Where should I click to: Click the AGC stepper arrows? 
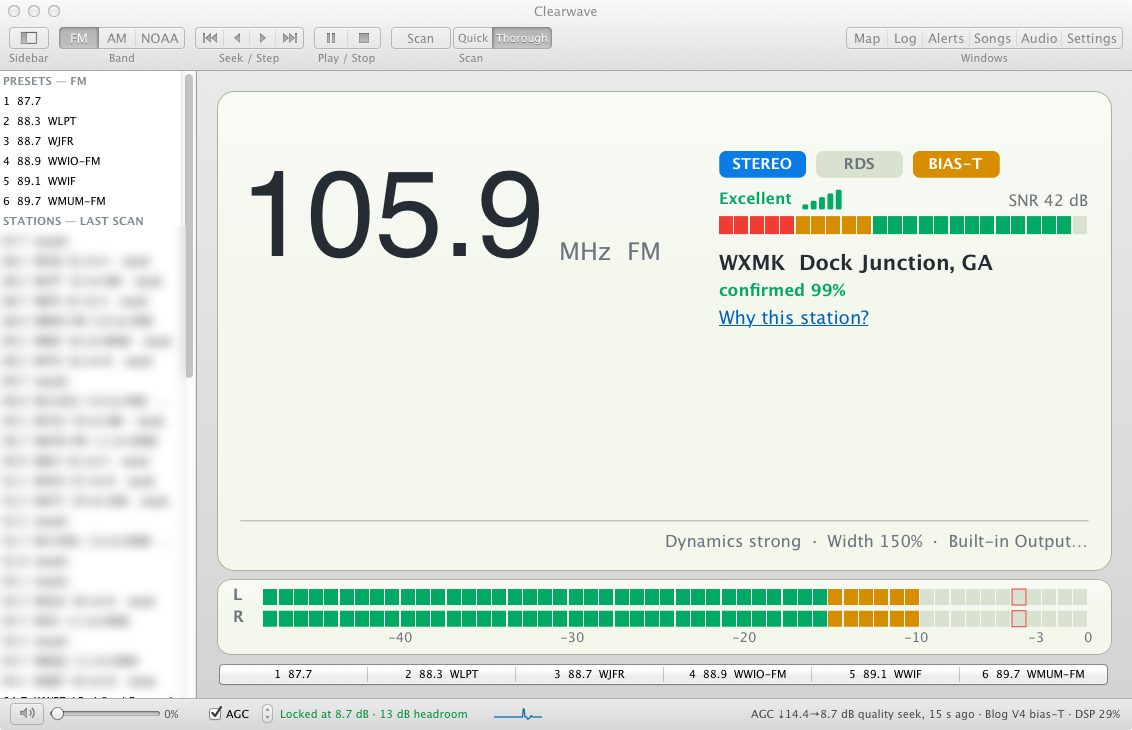267,713
